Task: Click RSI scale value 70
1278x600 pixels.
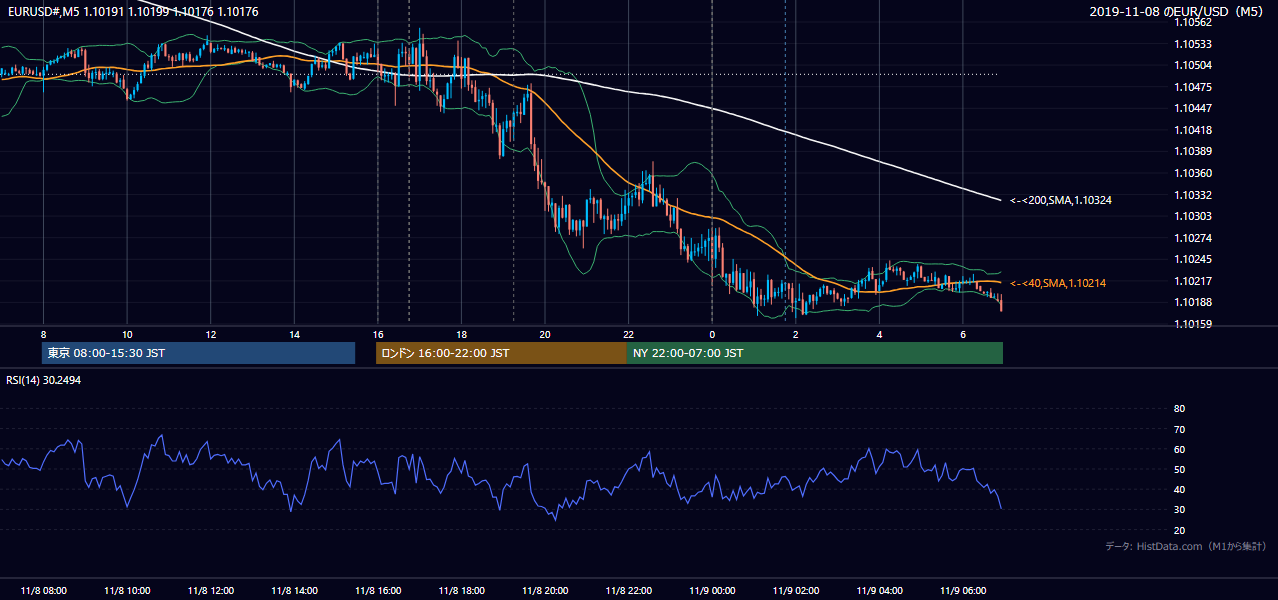Action: 1179,429
